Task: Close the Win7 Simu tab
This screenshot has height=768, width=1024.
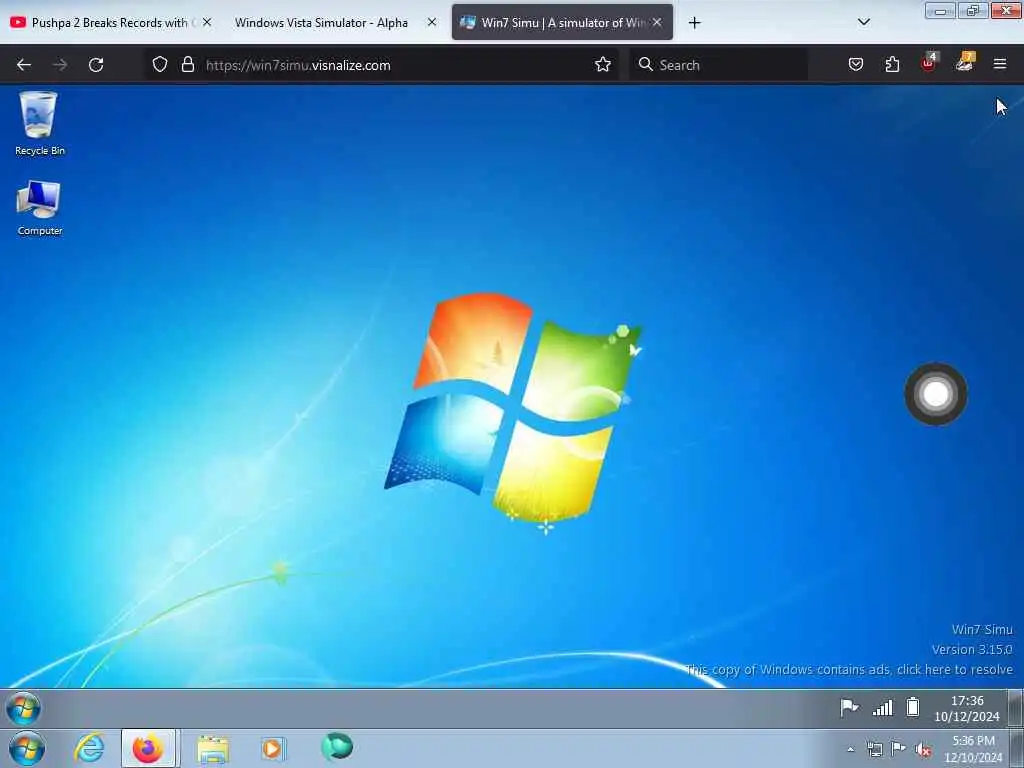Action: 657,22
